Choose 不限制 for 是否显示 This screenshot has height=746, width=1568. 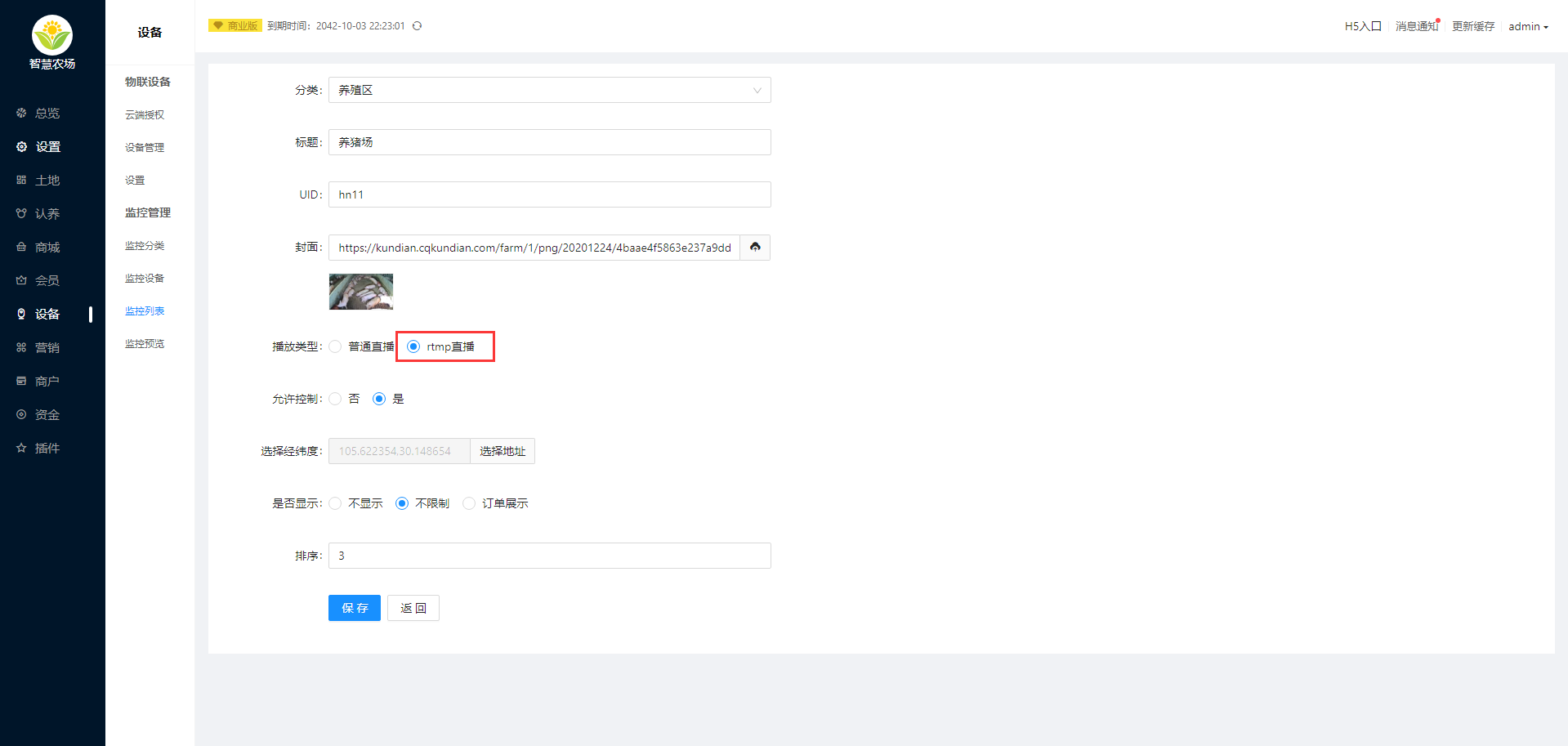click(402, 503)
